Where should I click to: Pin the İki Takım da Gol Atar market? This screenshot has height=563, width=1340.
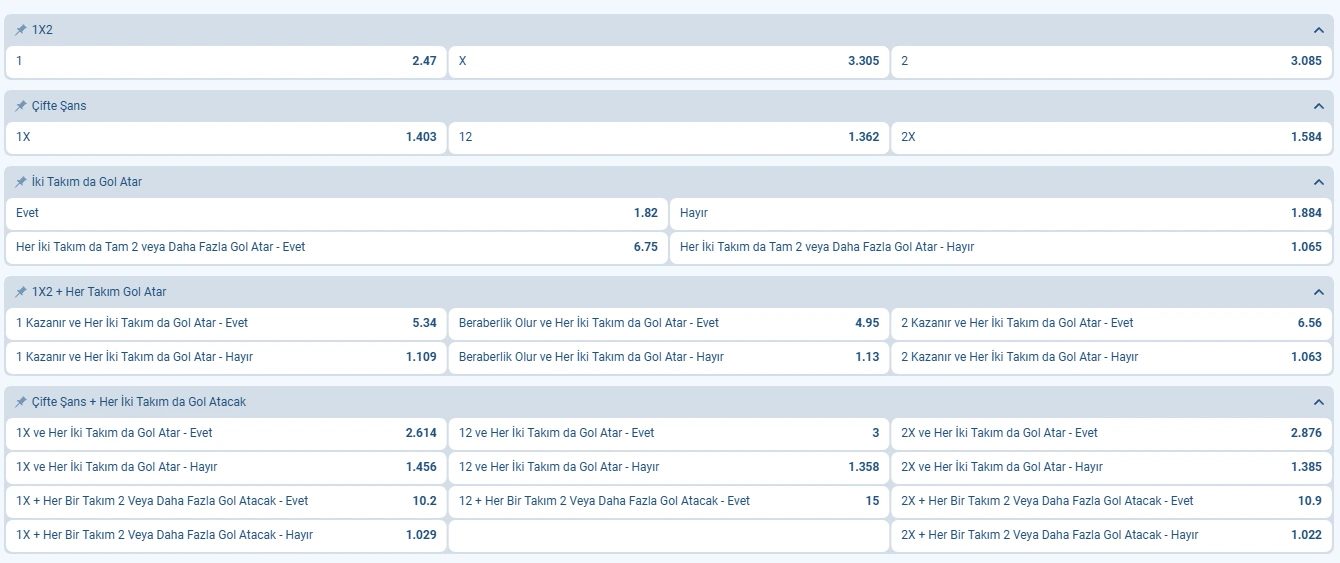tap(20, 182)
